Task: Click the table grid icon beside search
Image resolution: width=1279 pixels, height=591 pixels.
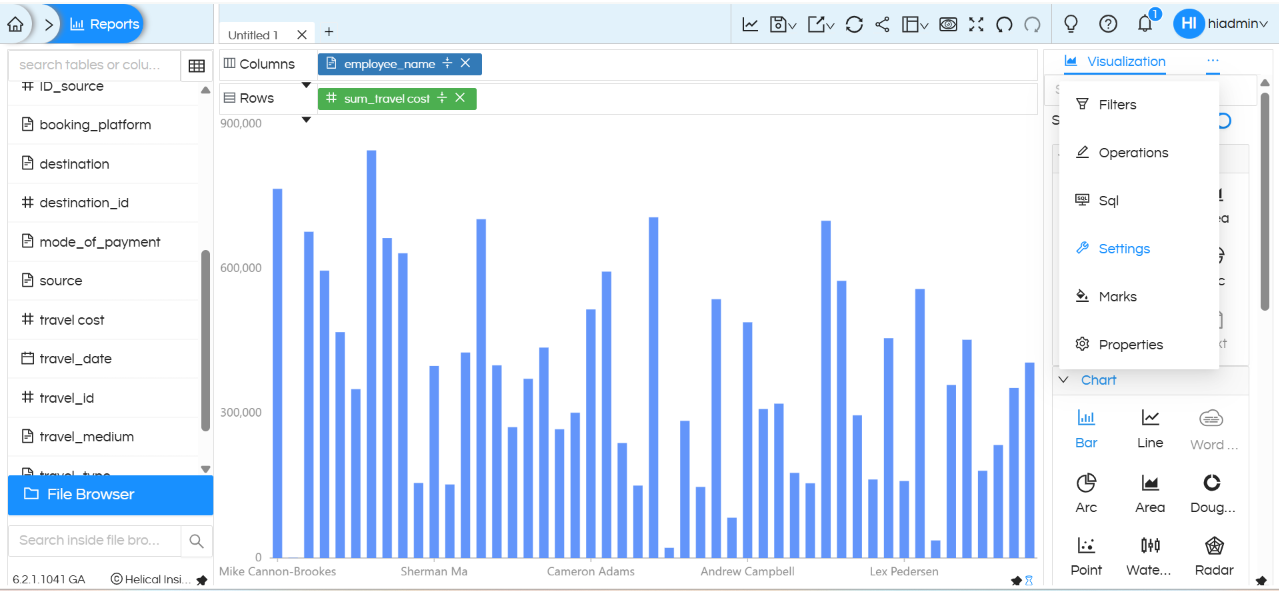Action: pos(197,65)
